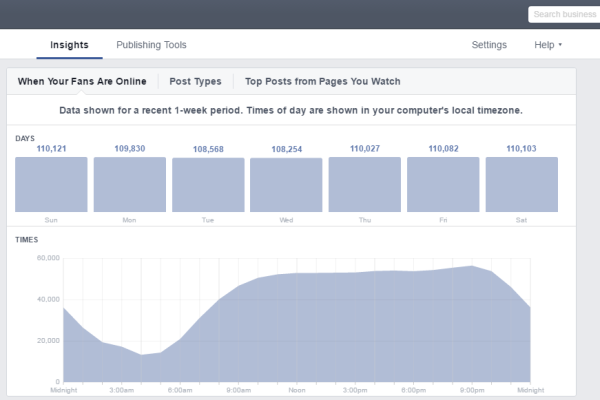Expand the Help dropdown menu
The width and height of the screenshot is (600, 400).
pos(548,45)
